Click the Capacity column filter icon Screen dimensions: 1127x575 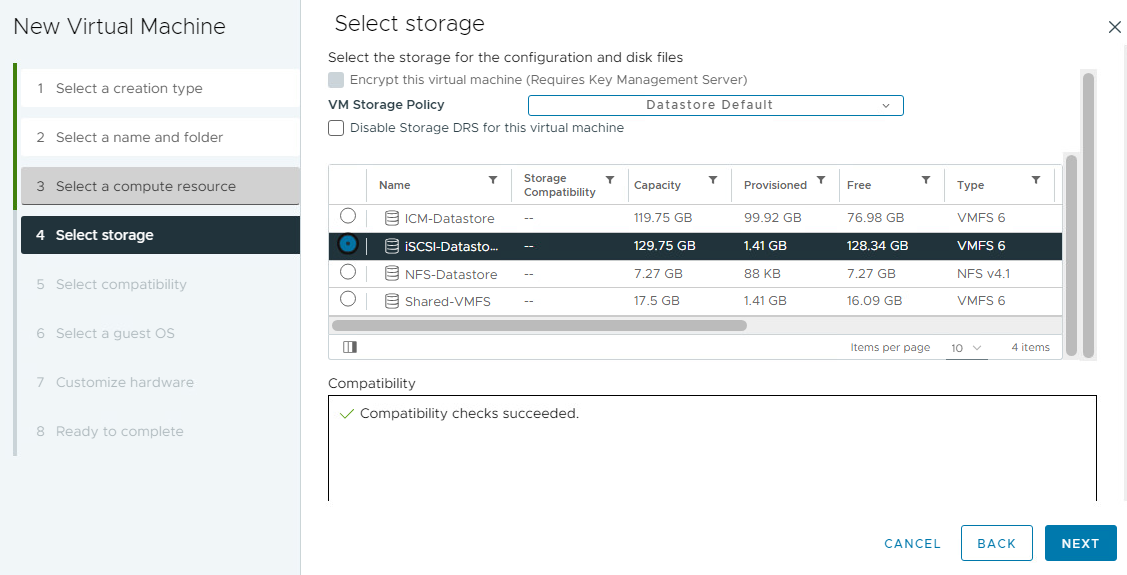[x=713, y=180]
